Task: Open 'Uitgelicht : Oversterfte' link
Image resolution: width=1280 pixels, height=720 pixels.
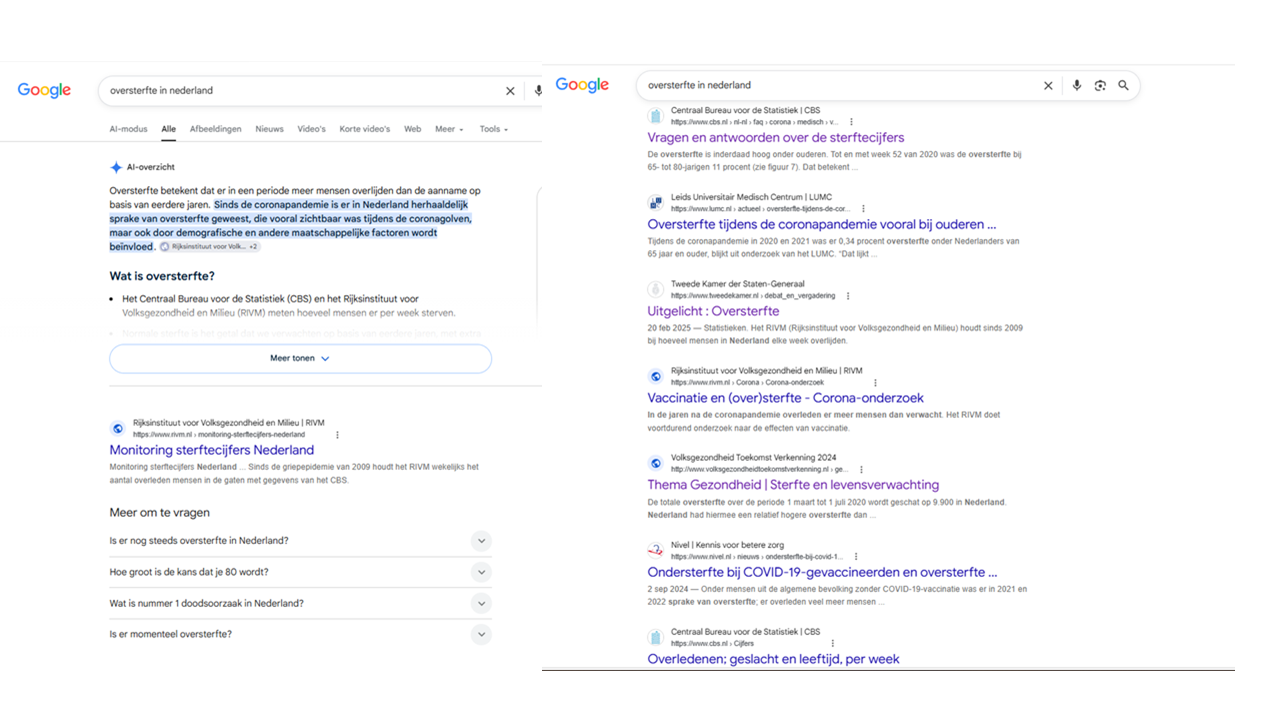Action: tap(713, 312)
